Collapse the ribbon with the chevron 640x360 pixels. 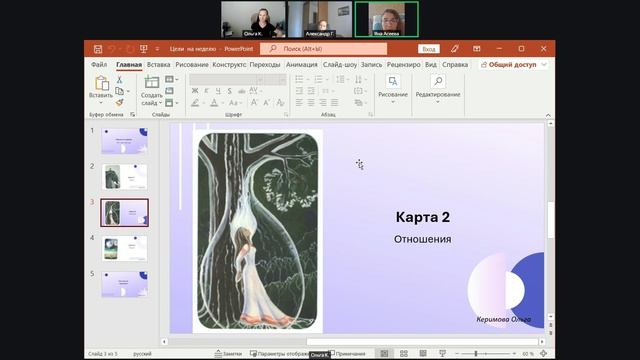pyautogui.click(x=548, y=115)
